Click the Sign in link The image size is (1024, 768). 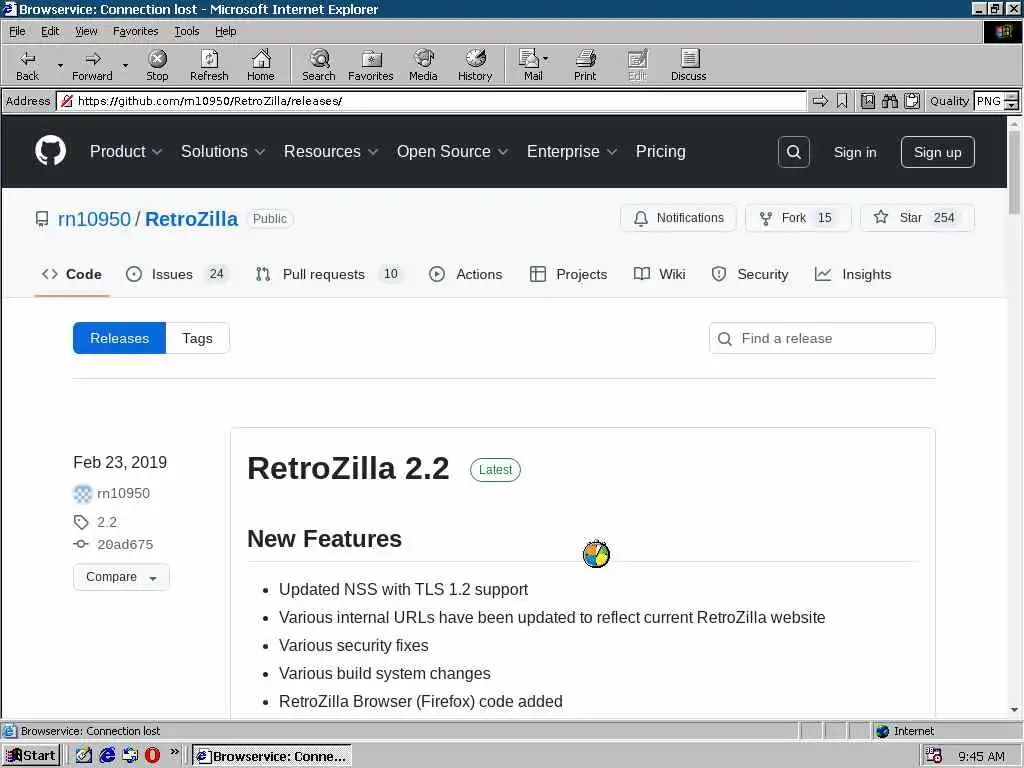pos(855,152)
